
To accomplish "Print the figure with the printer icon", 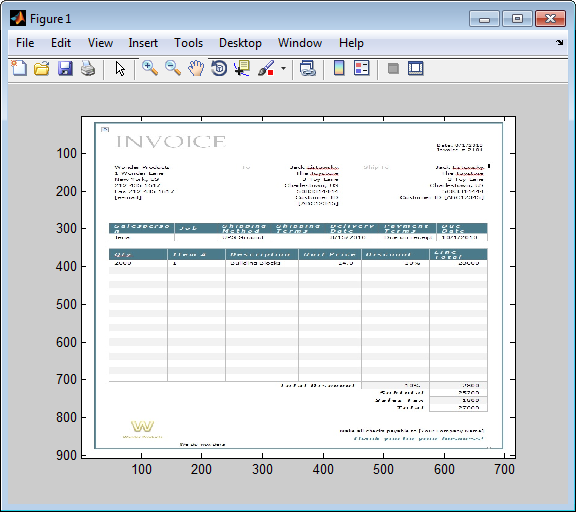I will [88, 68].
